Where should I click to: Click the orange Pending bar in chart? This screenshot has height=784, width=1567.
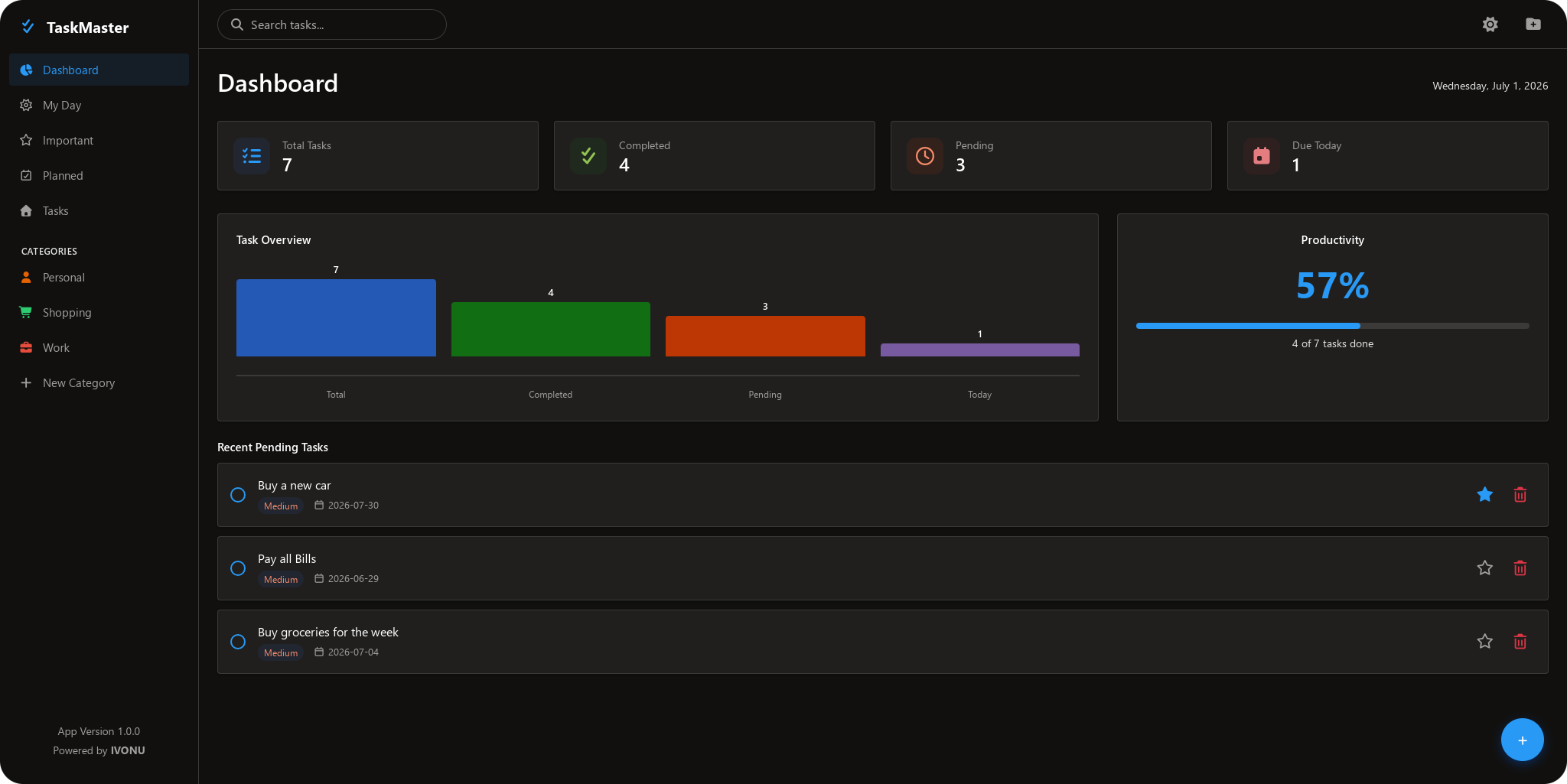coord(765,336)
